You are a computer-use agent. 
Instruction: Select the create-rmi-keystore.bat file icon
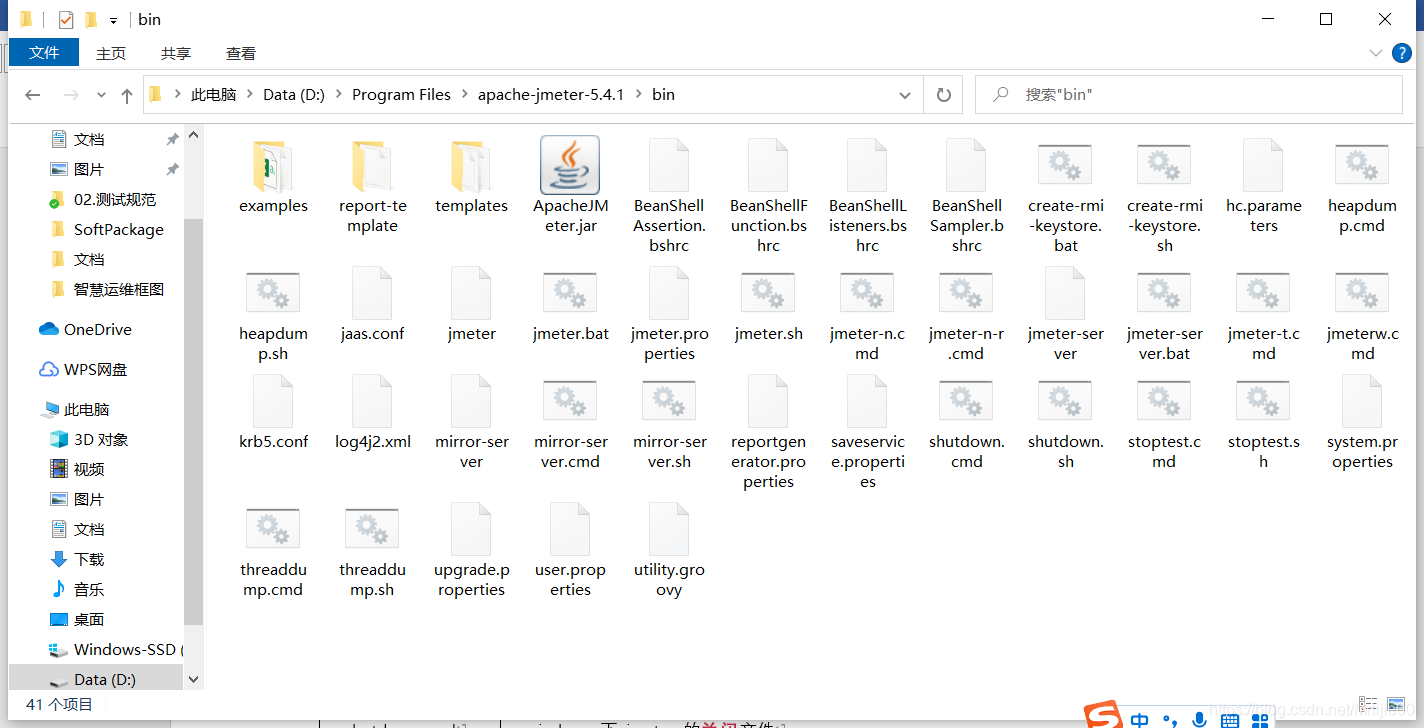1065,165
